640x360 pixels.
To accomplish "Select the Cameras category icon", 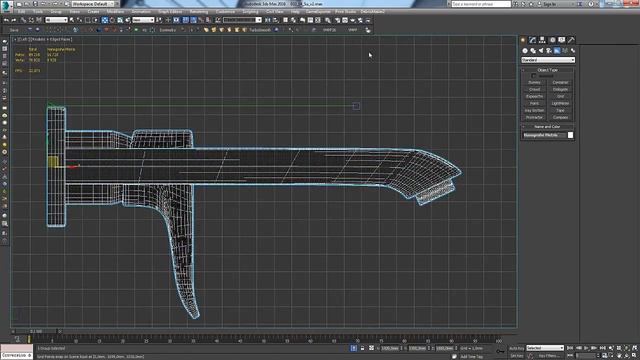I will pyautogui.click(x=549, y=51).
